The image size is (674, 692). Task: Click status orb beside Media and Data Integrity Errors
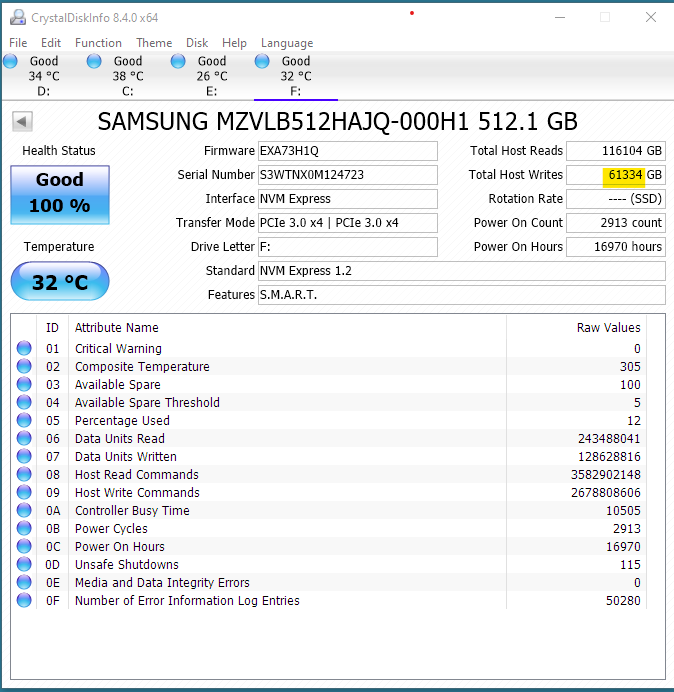tap(24, 582)
